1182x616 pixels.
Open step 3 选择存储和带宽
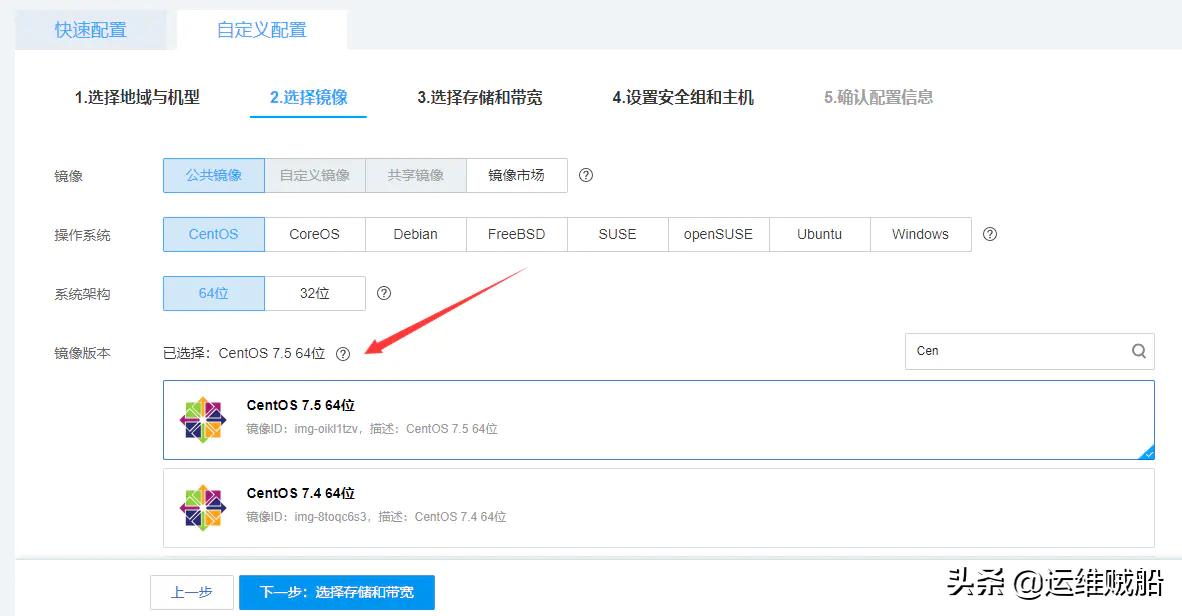tap(480, 97)
